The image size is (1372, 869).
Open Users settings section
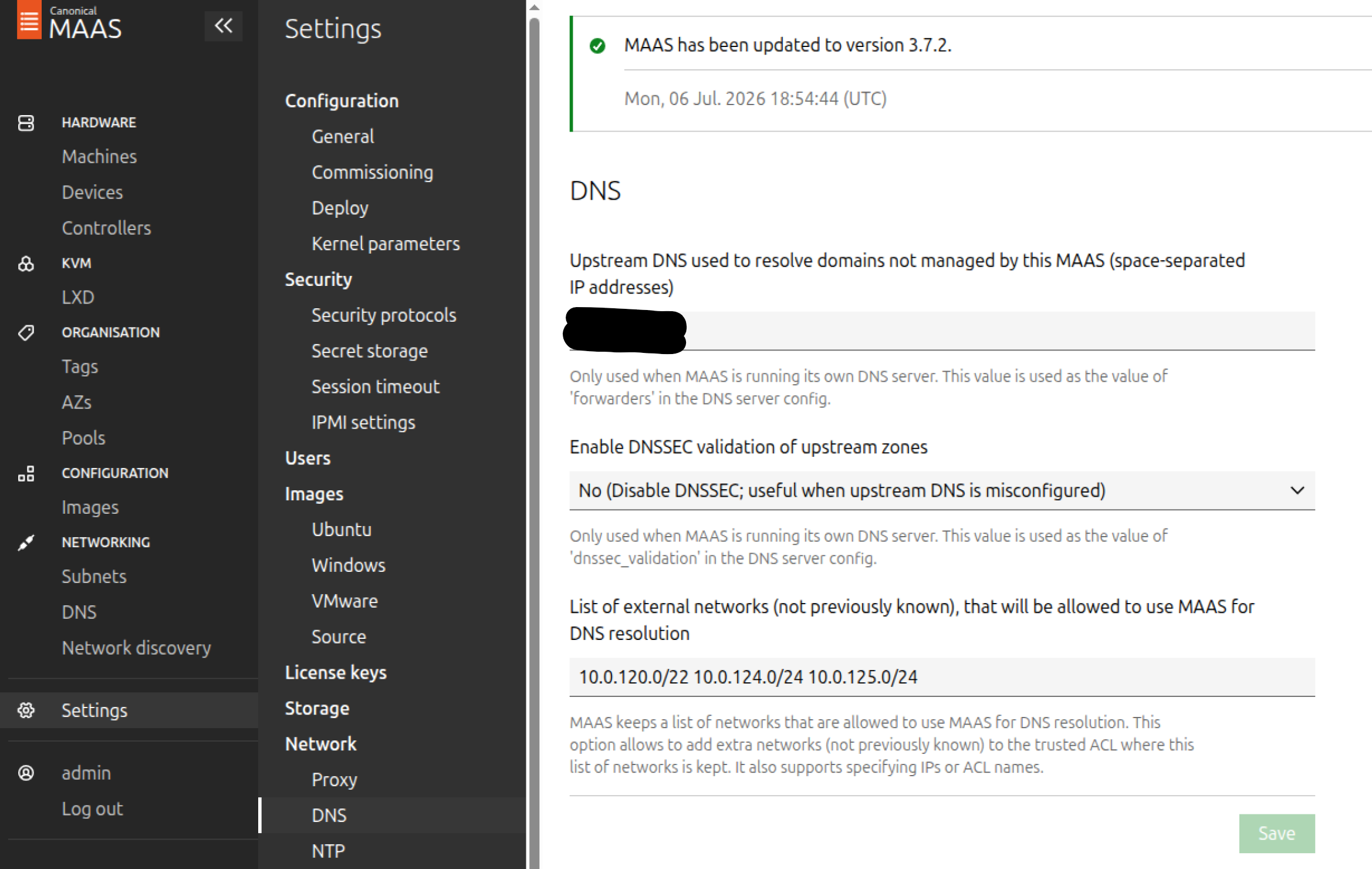point(307,459)
